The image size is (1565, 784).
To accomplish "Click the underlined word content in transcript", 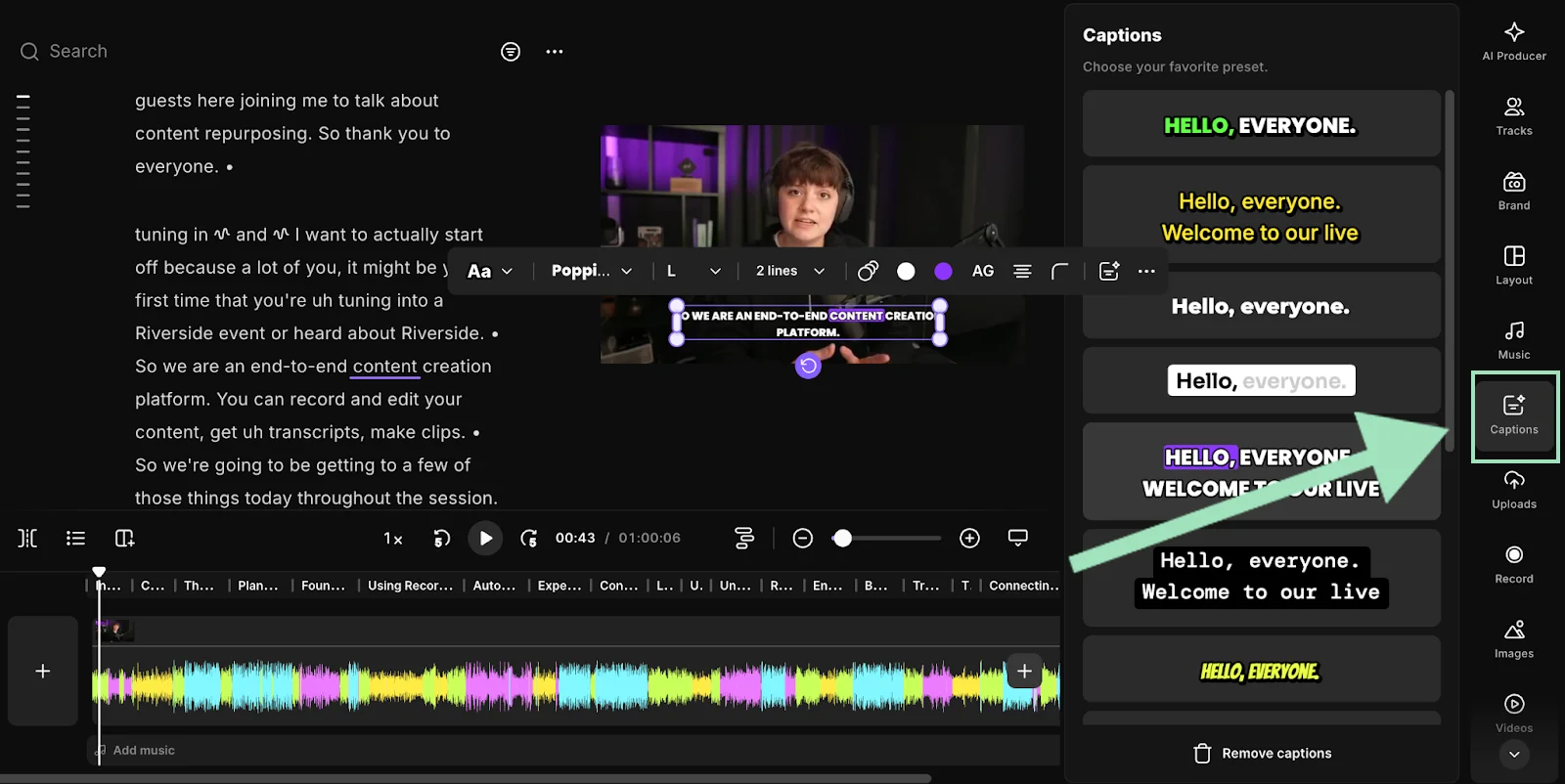I will coord(385,367).
